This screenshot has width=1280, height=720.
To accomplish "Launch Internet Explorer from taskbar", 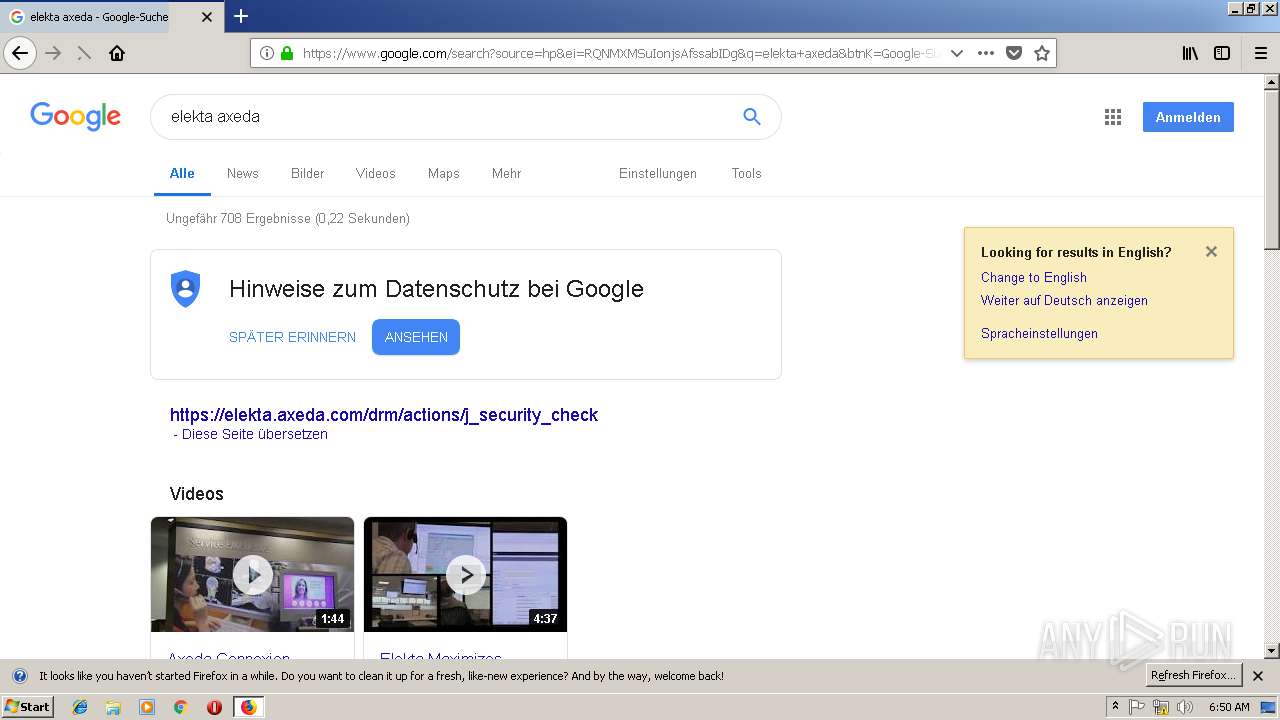I will 80,707.
